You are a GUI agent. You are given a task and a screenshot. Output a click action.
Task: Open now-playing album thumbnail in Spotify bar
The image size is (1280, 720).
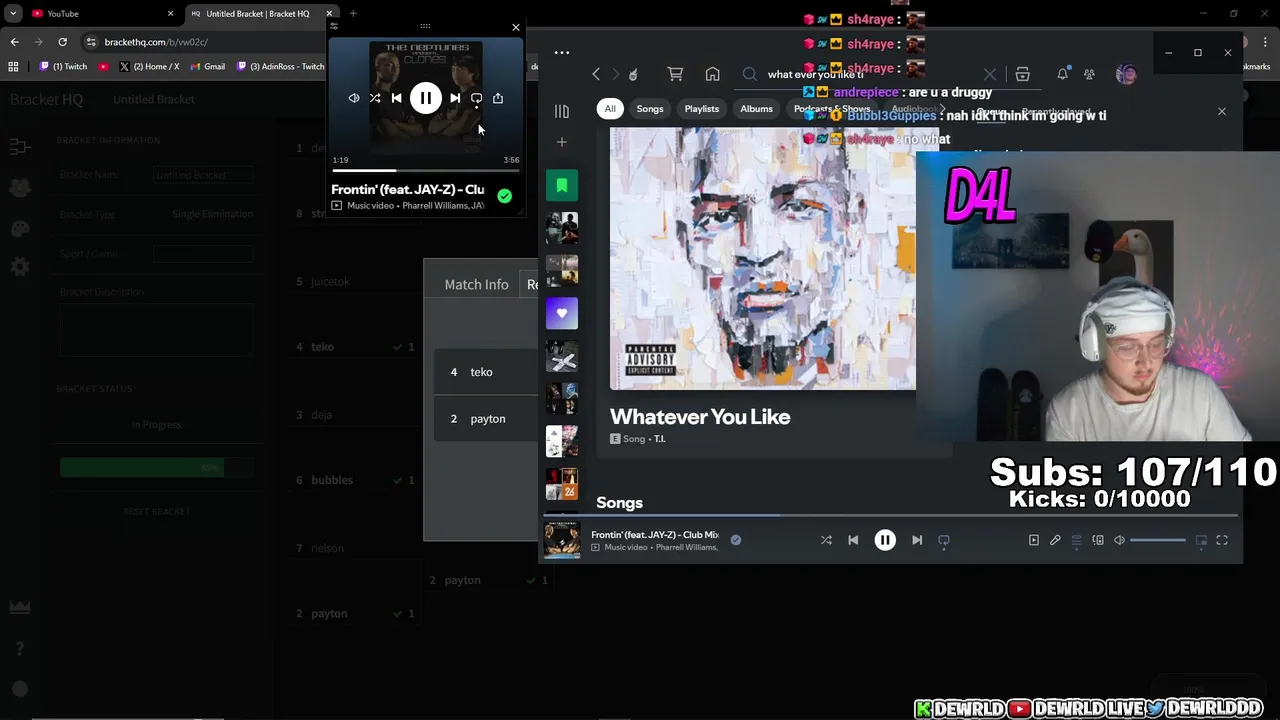pyautogui.click(x=562, y=540)
